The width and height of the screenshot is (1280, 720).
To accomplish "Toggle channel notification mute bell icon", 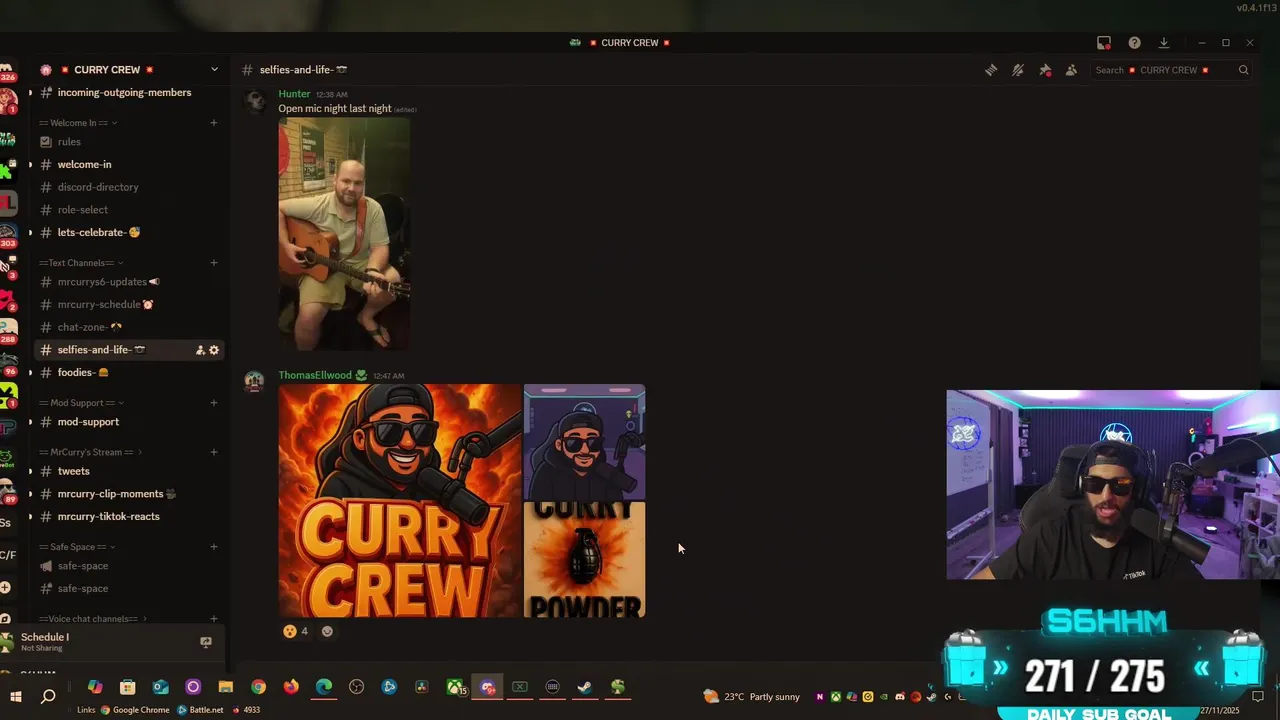I will (x=1018, y=70).
